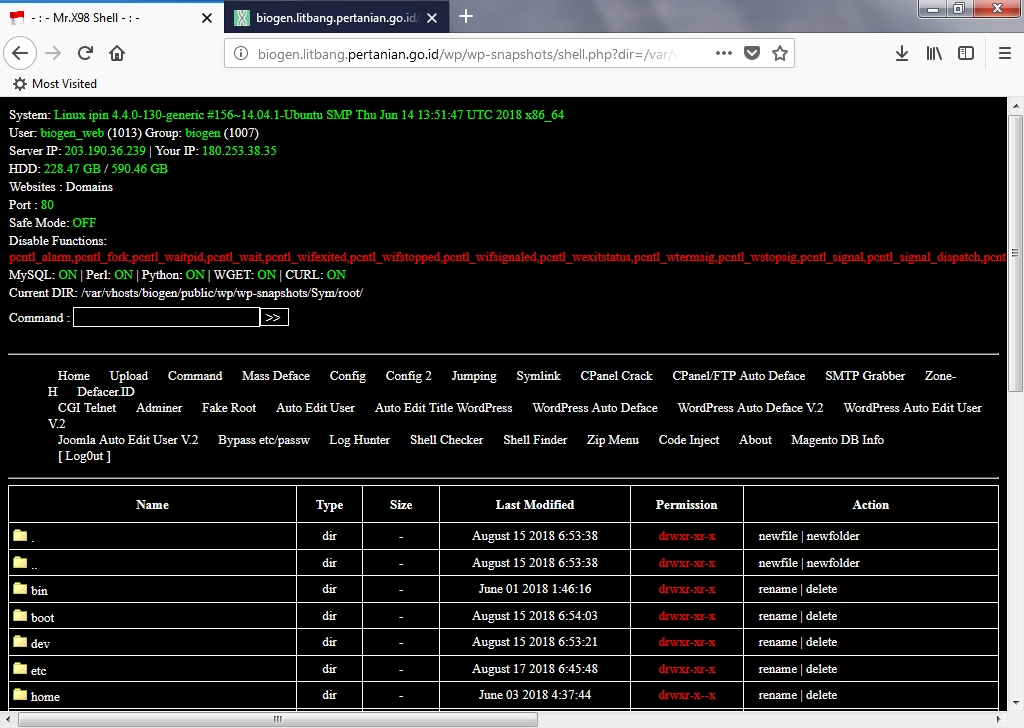Open the Shell Finder link
The height and width of the screenshot is (728, 1024).
pyautogui.click(x=535, y=439)
